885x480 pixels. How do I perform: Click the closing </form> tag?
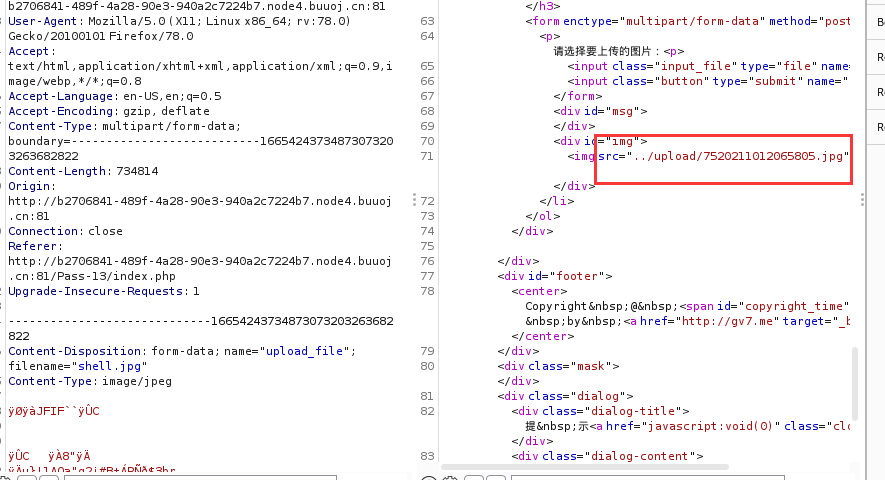tap(578, 96)
